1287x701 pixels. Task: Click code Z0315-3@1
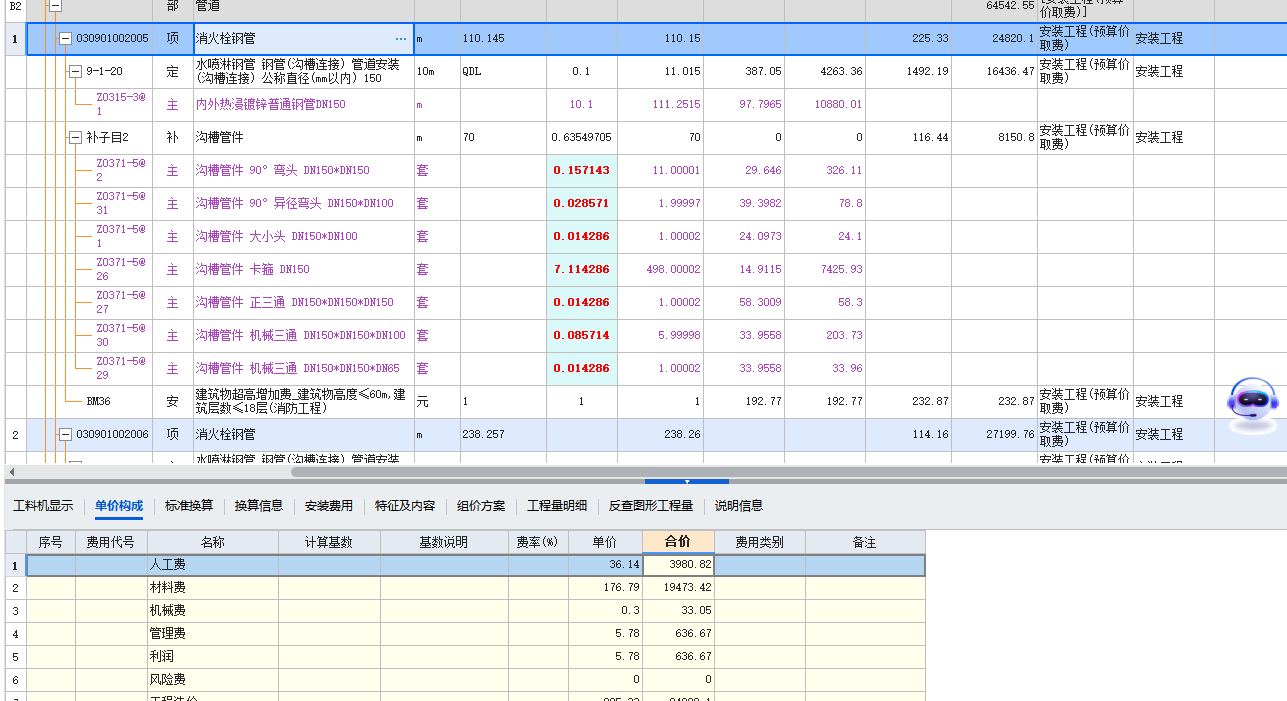coord(120,105)
